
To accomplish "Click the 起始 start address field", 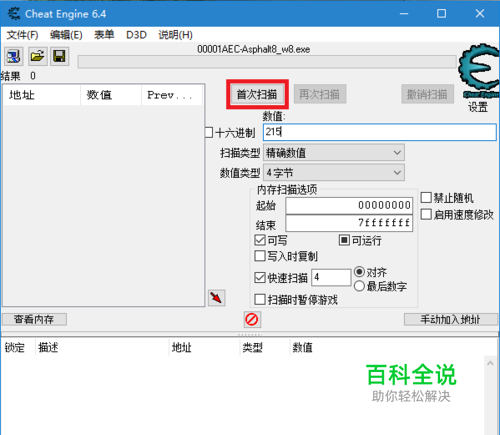I will (349, 205).
